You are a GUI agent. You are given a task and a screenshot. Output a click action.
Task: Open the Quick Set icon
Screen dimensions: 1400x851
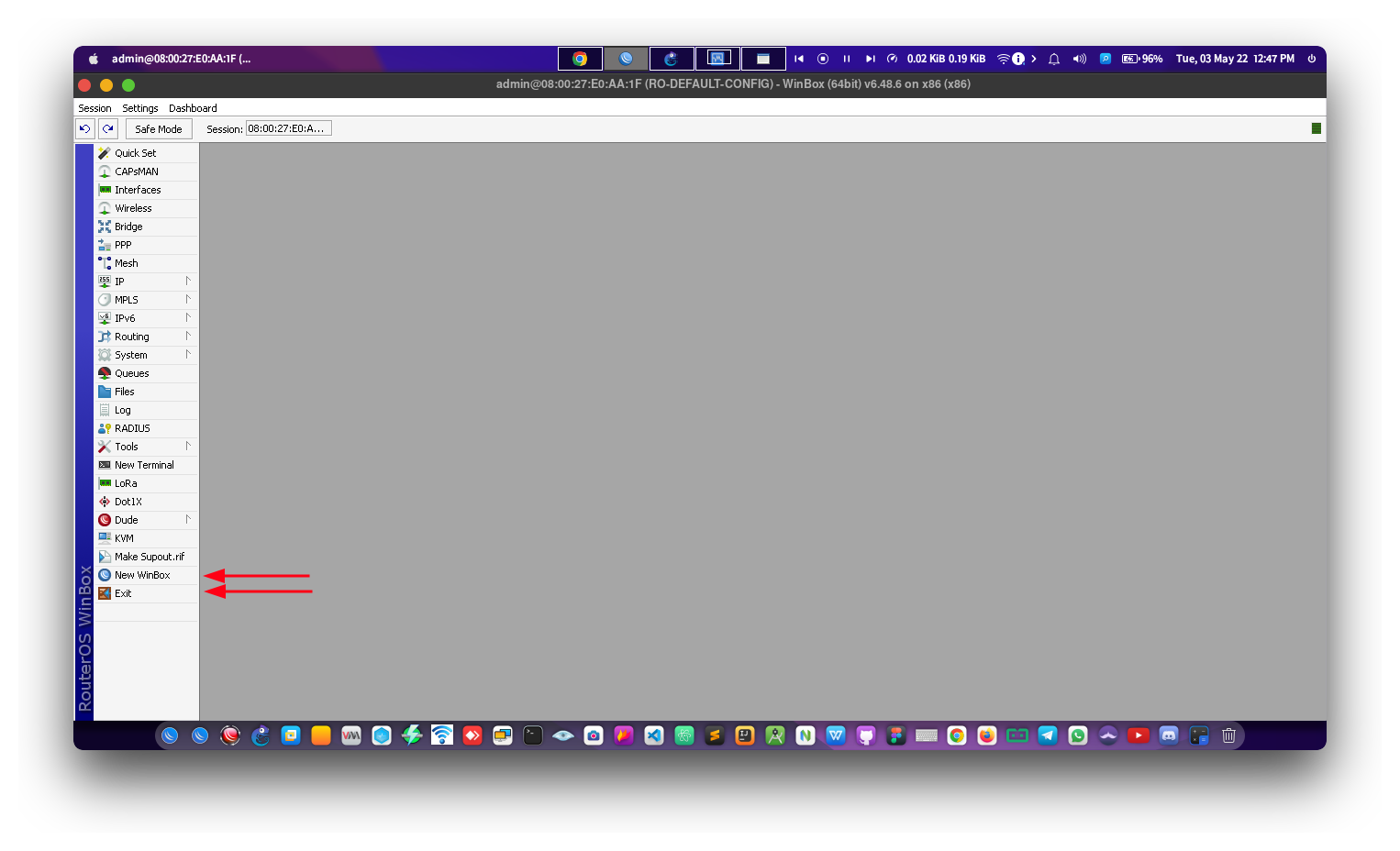coord(105,153)
